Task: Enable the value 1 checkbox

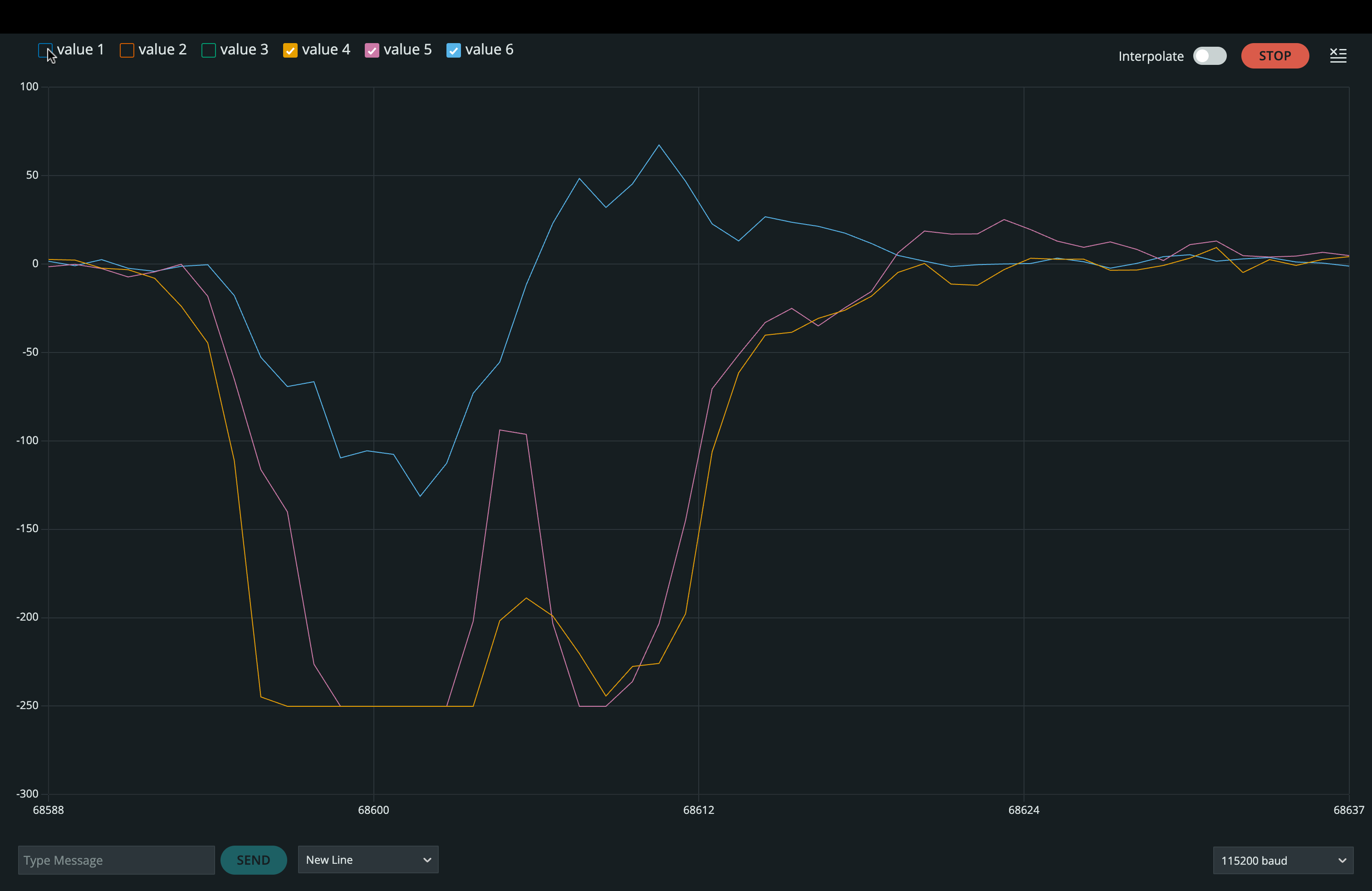Action: click(45, 50)
